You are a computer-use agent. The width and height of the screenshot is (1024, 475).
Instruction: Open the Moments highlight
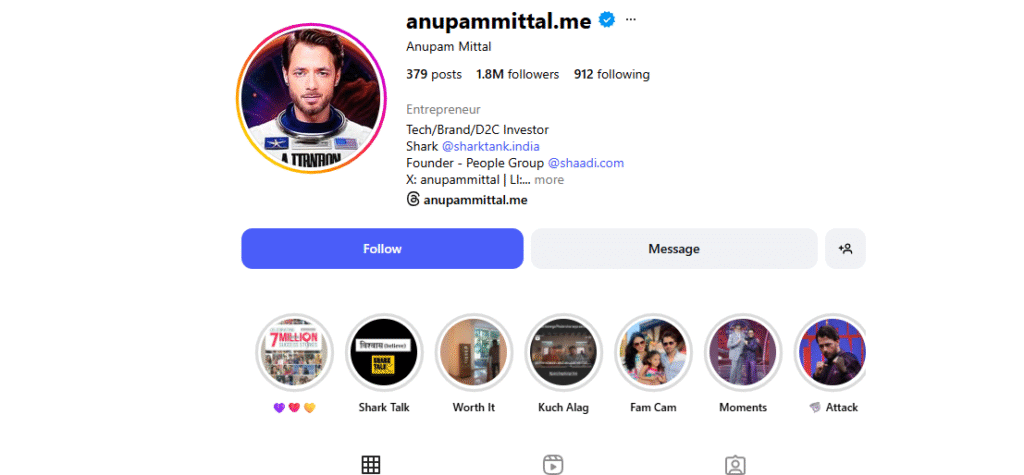pos(743,353)
